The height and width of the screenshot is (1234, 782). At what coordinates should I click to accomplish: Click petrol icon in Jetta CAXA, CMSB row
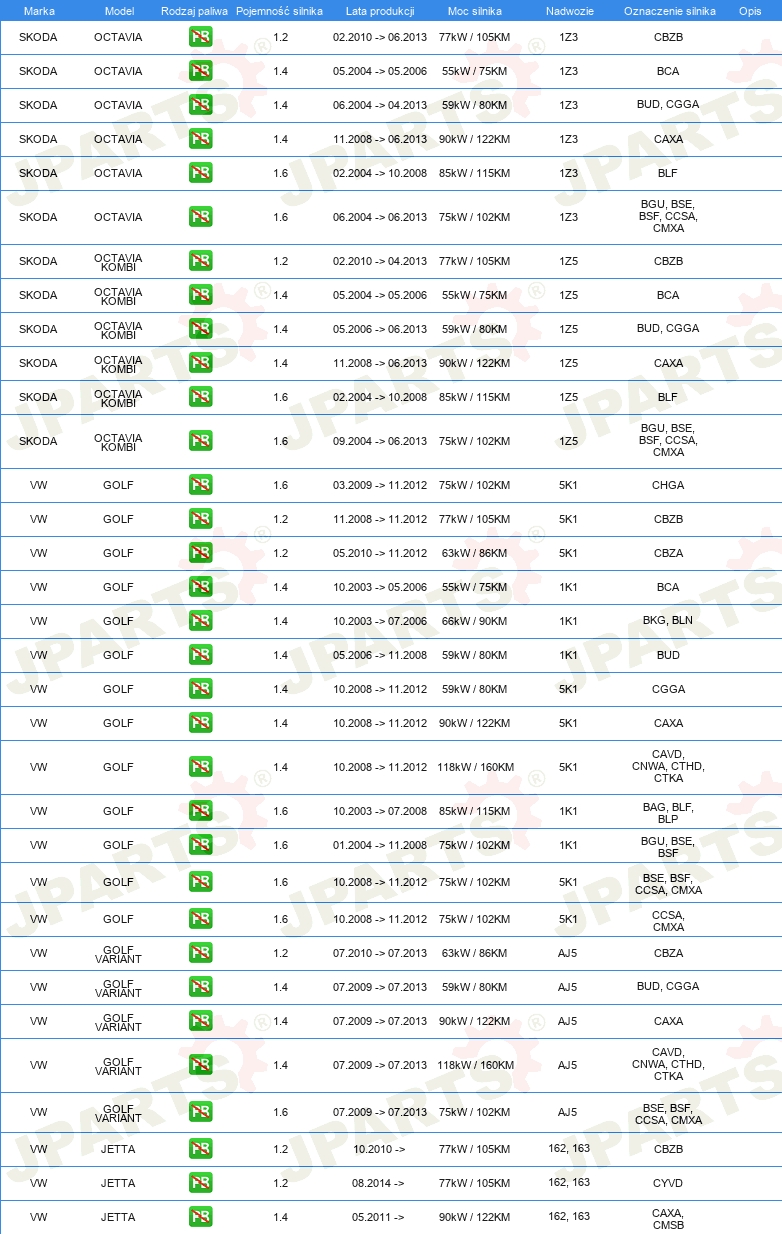tap(200, 1217)
